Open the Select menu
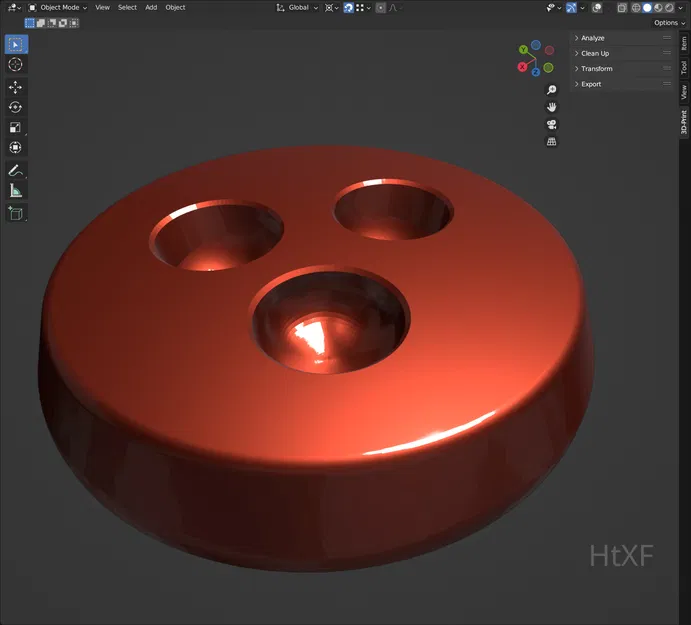The width and height of the screenshot is (691, 625). click(x=127, y=7)
